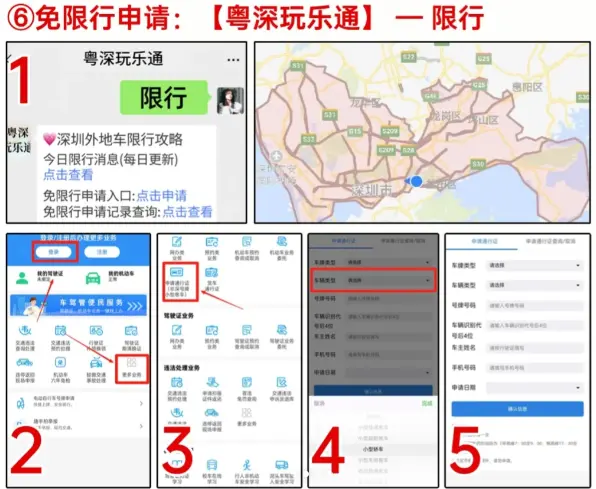Click the S31 road badge at the map's top left
The image size is (596, 489).
[x=298, y=66]
